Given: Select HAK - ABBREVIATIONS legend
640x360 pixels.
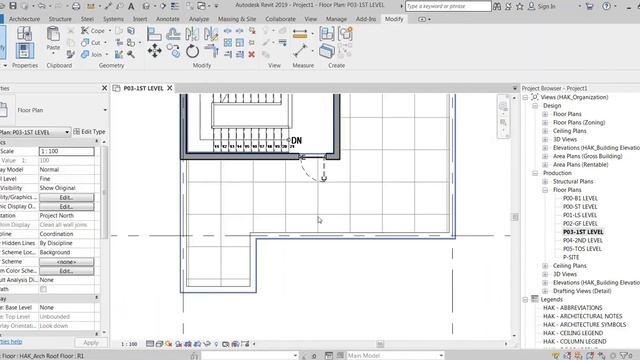Looking at the screenshot, I should (573, 308).
